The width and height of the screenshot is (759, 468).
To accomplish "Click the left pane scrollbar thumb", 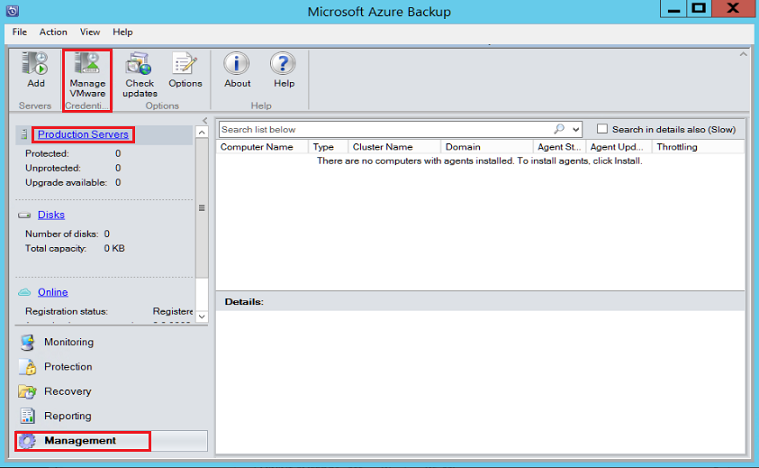I will 202,208.
